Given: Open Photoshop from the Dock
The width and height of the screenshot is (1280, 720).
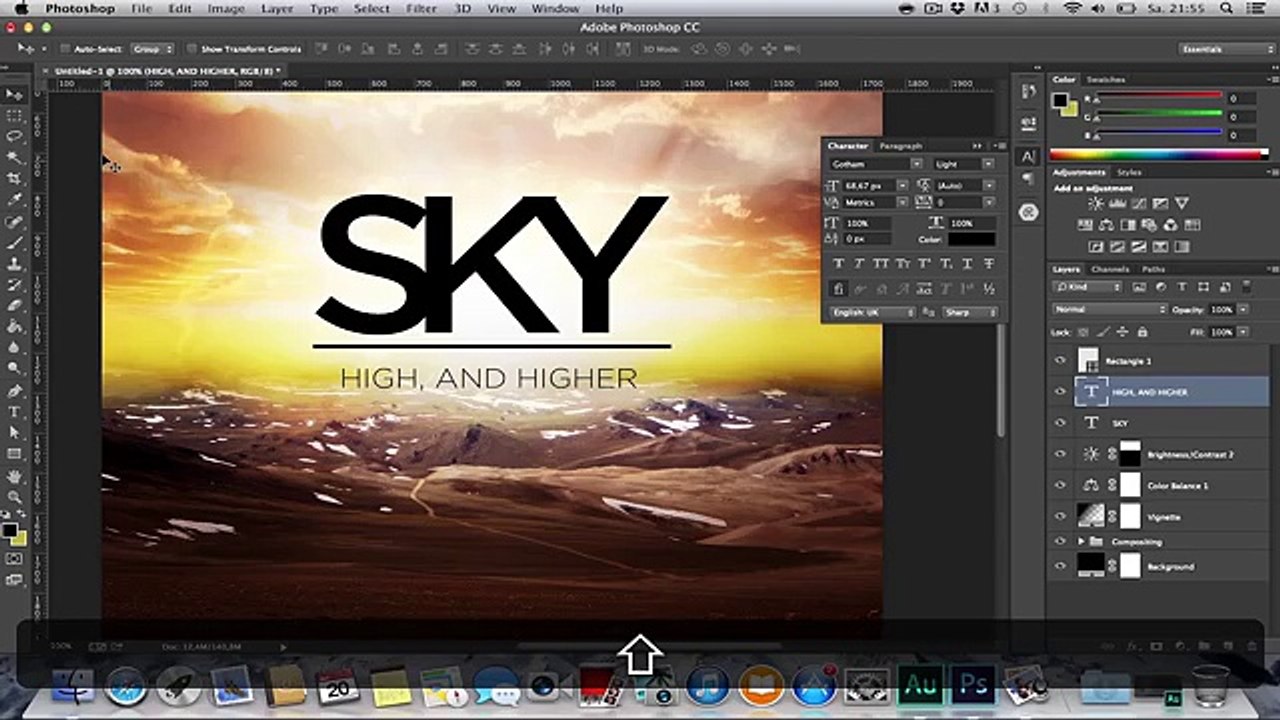Looking at the screenshot, I should pos(973,685).
